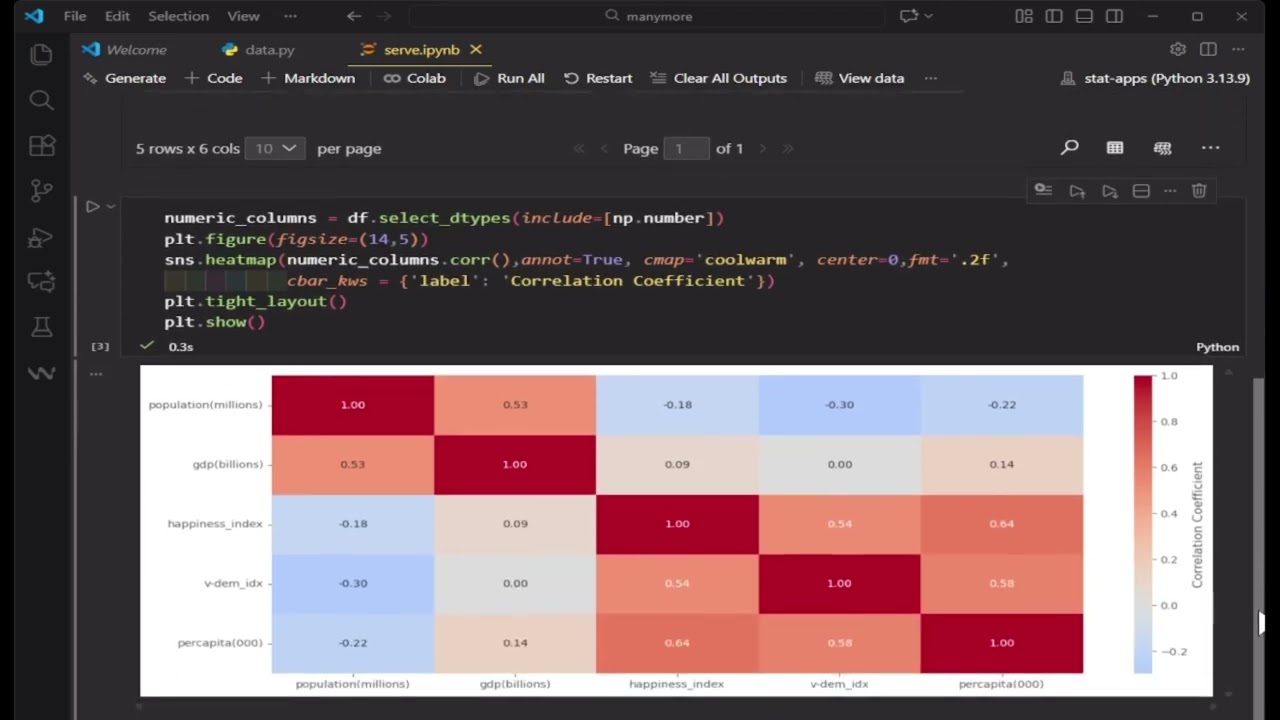Image resolution: width=1280 pixels, height=720 pixels.
Task: Open the Copilot dropdown chevron in title bar
Action: click(929, 16)
